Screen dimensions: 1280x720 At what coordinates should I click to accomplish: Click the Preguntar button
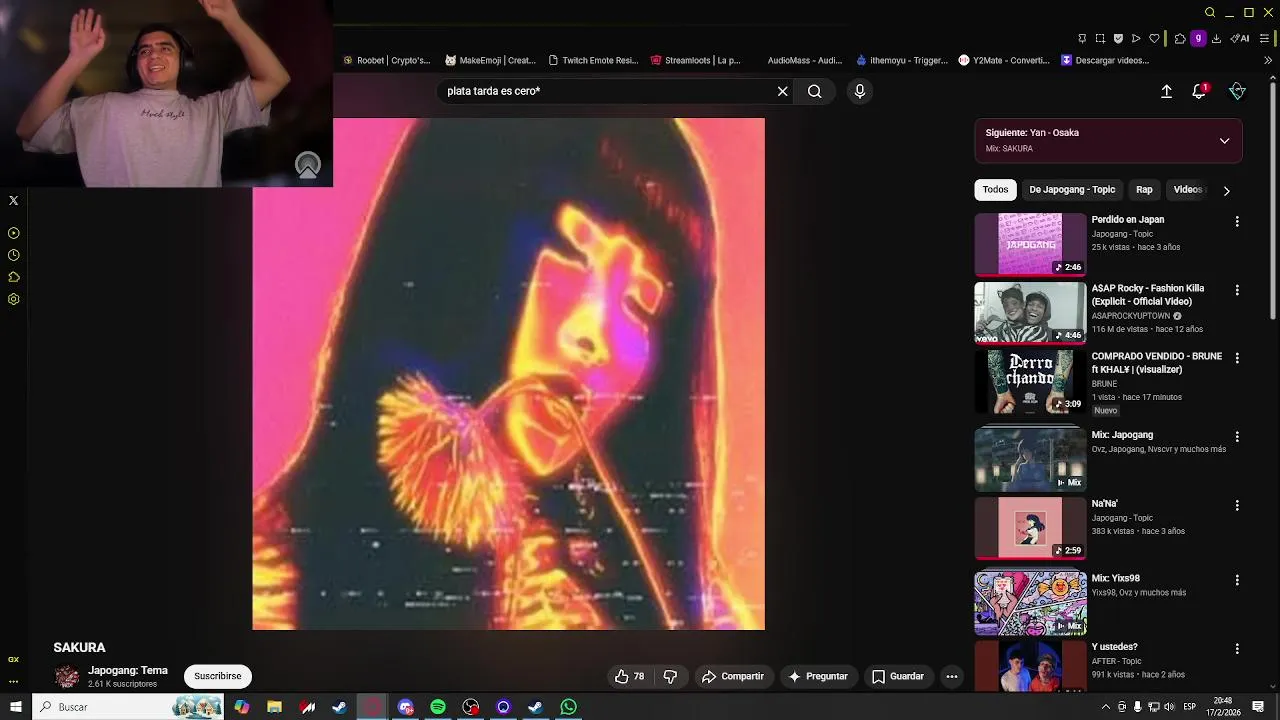817,677
